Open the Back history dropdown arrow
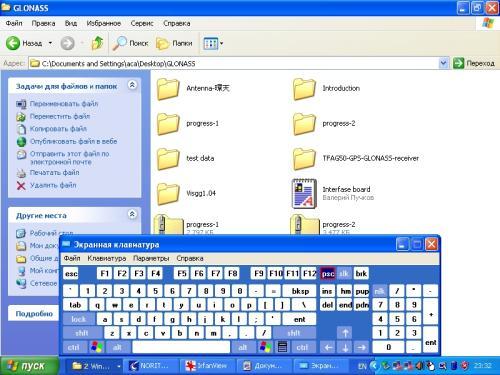 pos(50,43)
